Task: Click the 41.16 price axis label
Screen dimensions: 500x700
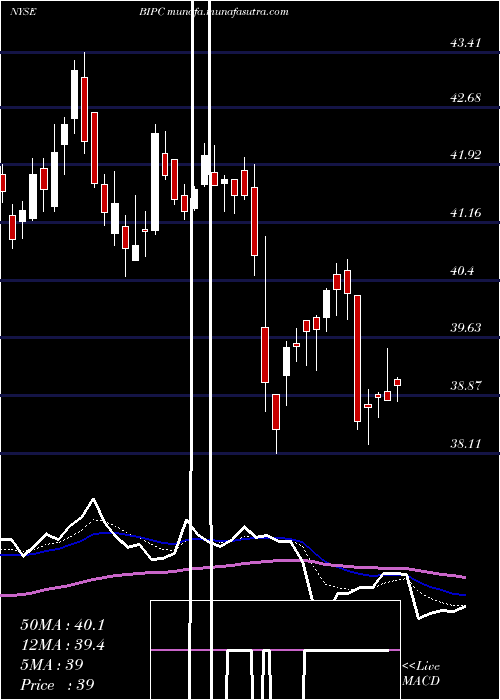Action: (466, 213)
